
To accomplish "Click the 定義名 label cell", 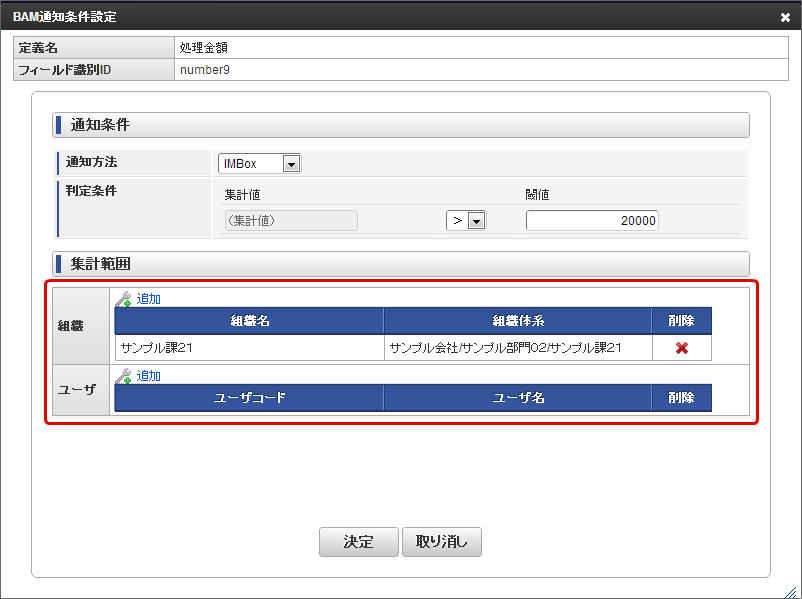I will [x=94, y=48].
